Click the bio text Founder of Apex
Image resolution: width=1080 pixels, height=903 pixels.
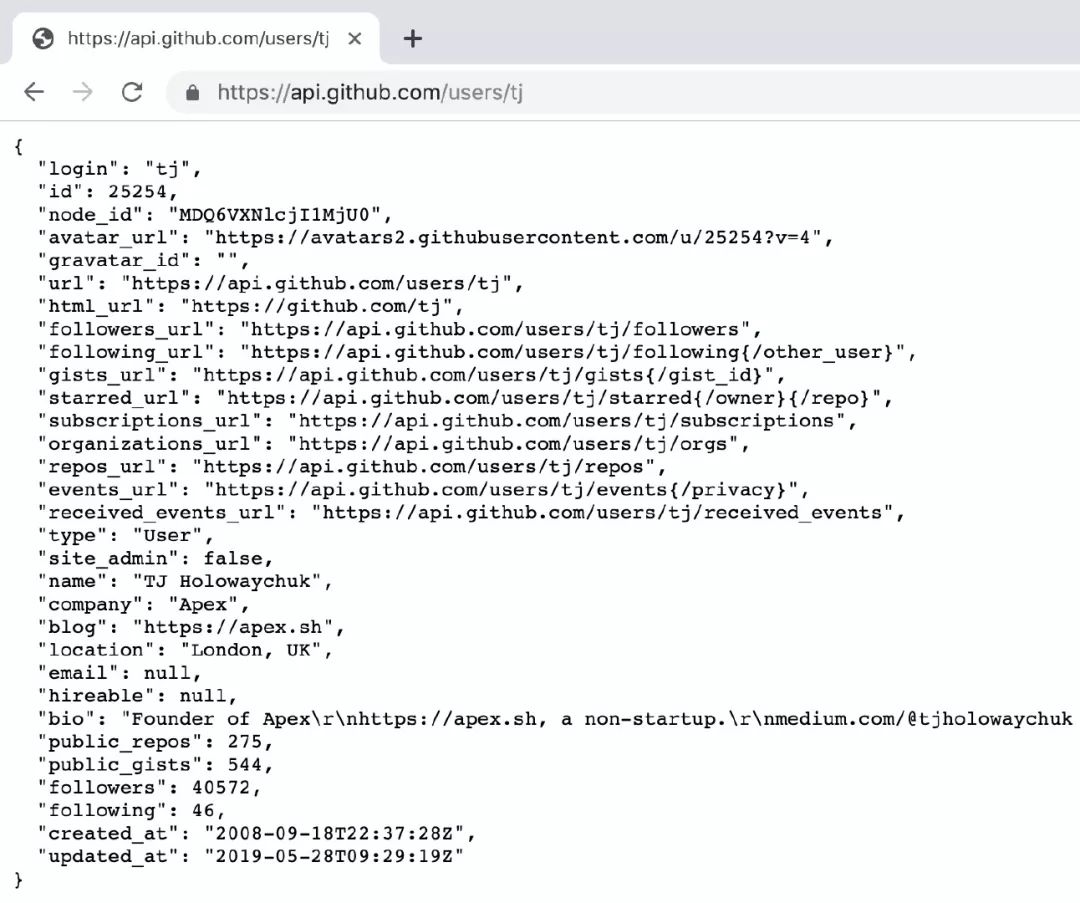221,718
